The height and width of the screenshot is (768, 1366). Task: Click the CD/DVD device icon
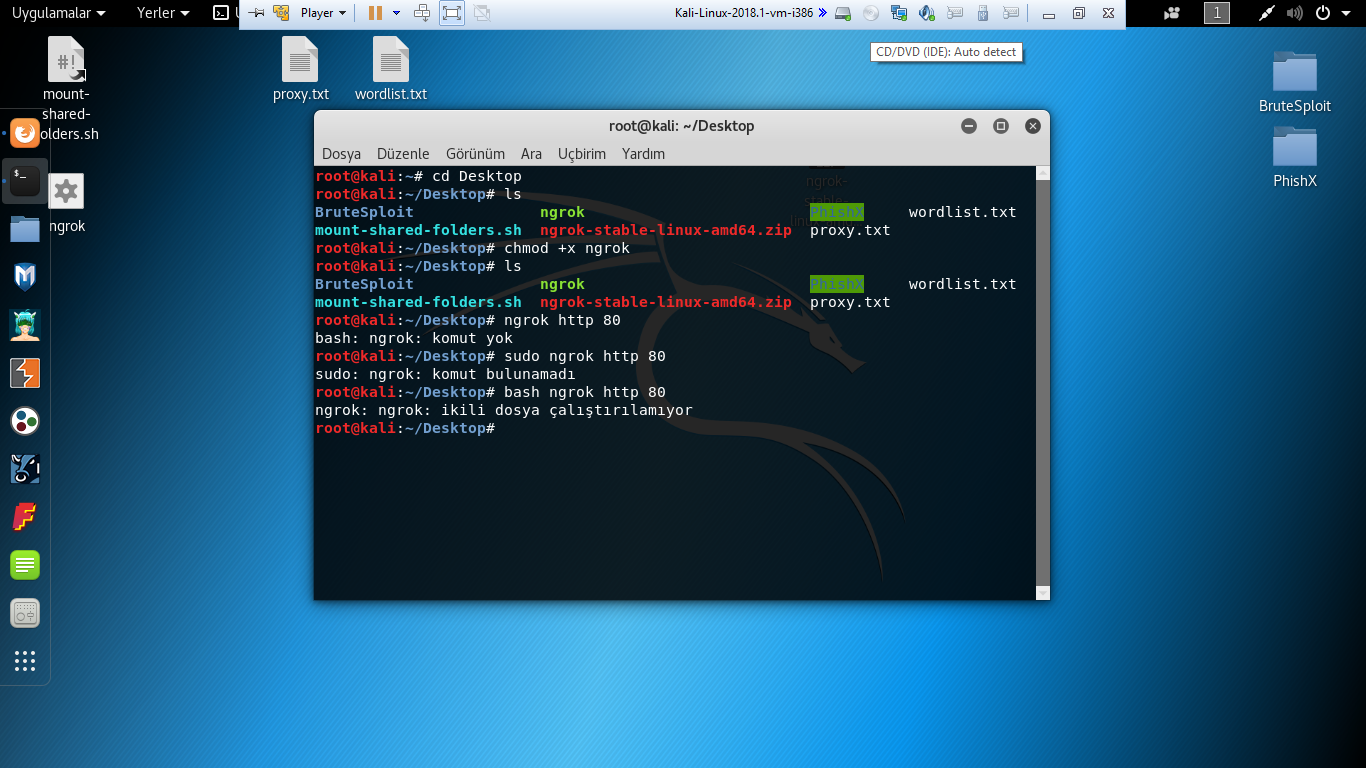871,13
